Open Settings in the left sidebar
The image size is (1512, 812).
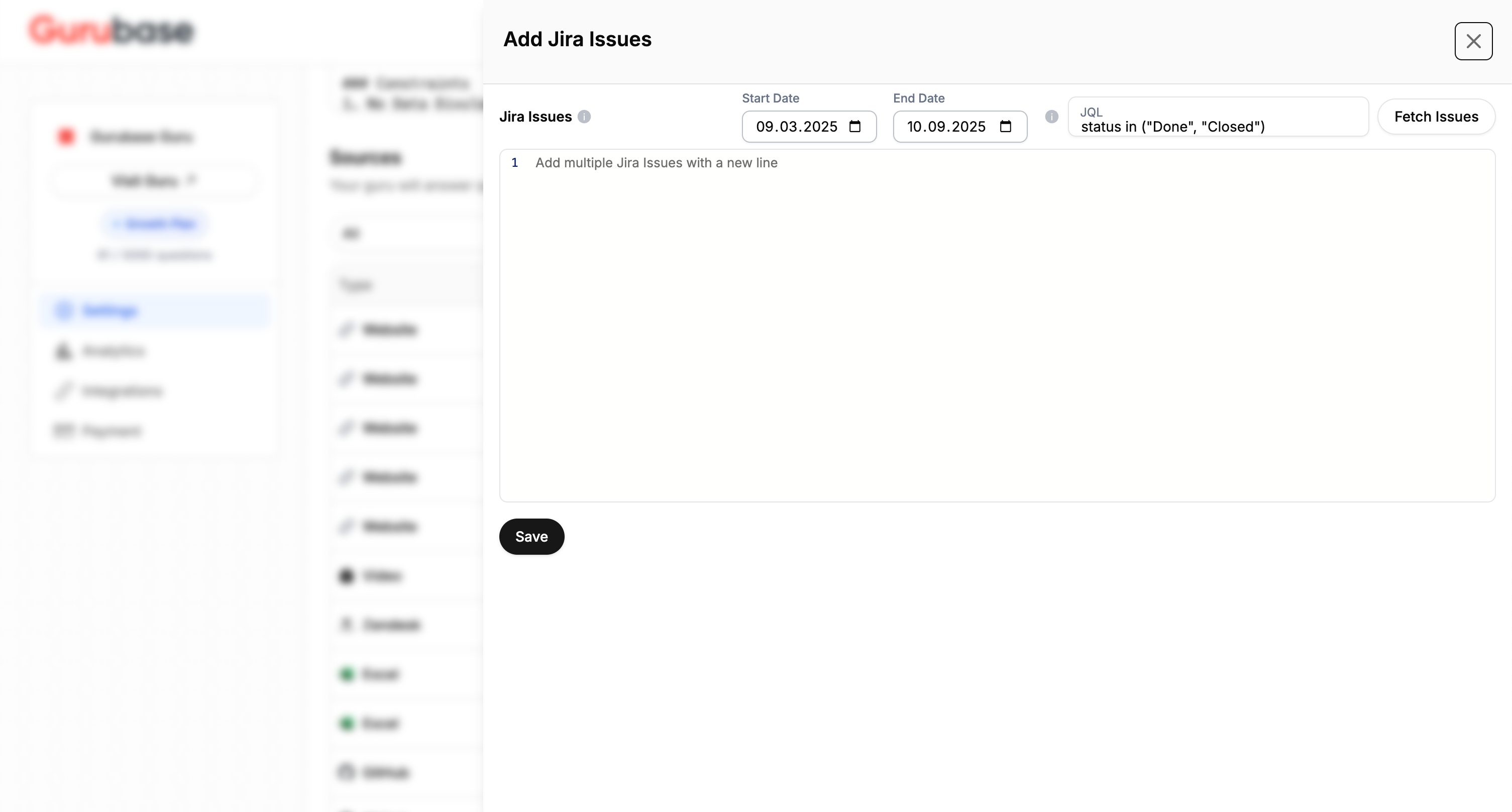click(x=110, y=311)
